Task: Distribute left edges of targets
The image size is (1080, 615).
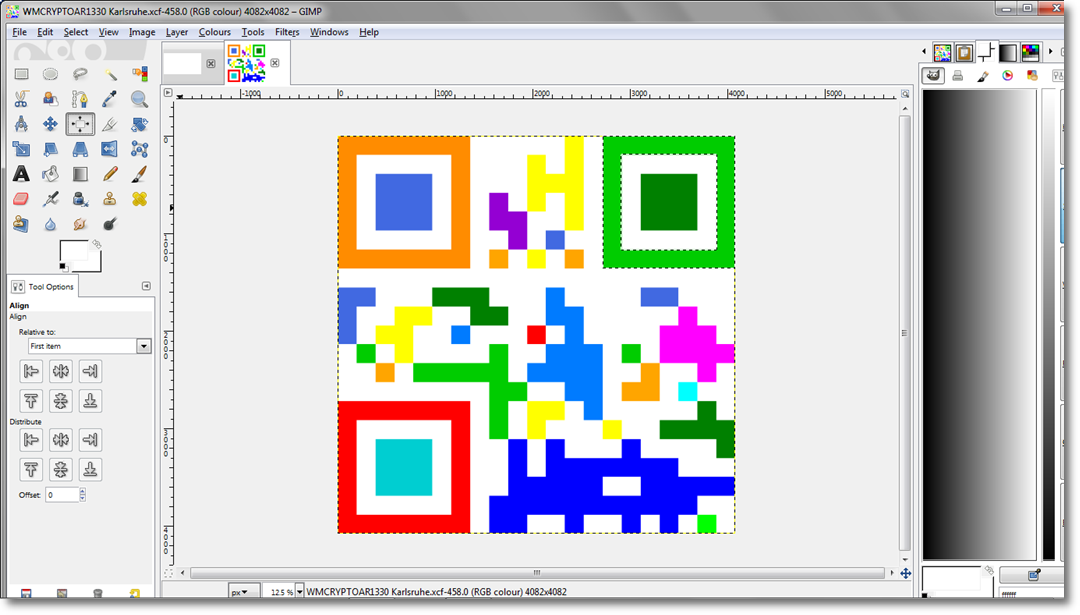Action: point(31,439)
